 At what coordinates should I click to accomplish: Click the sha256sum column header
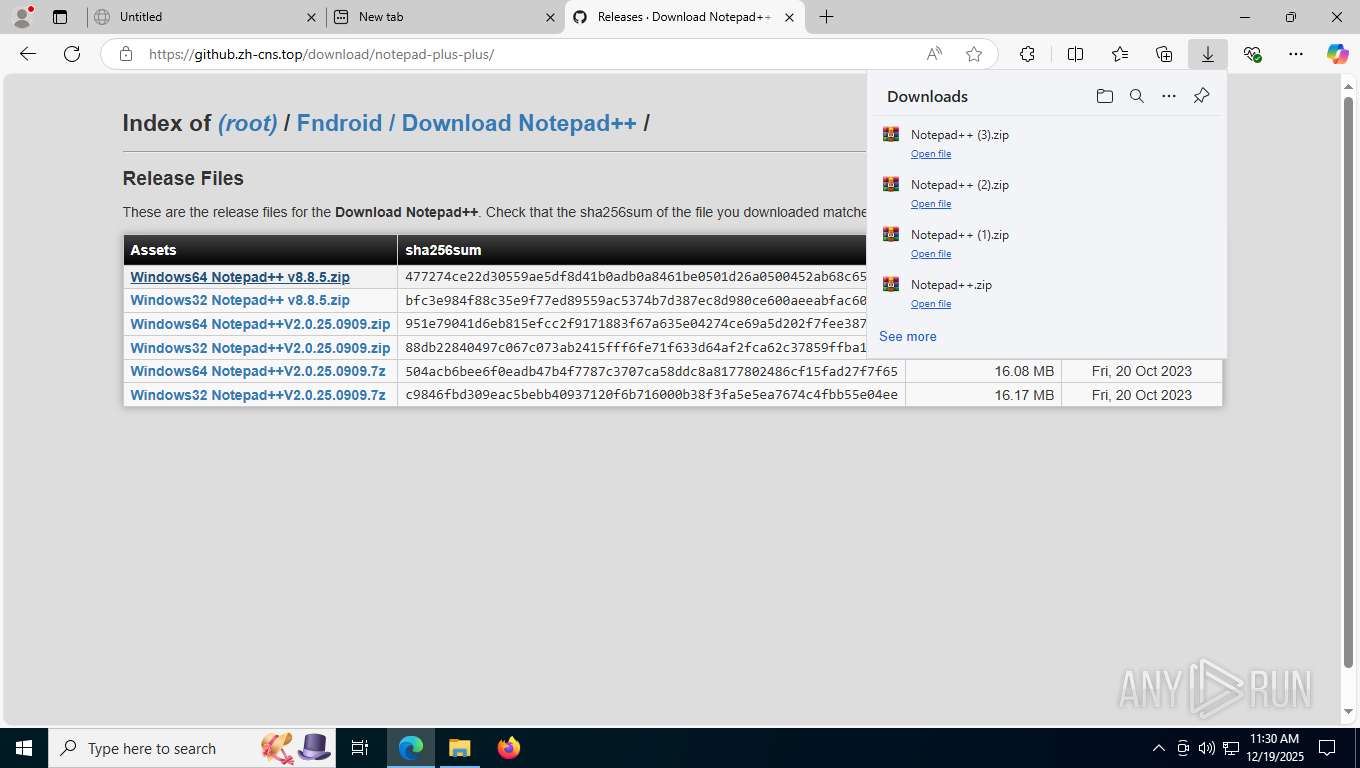point(632,250)
